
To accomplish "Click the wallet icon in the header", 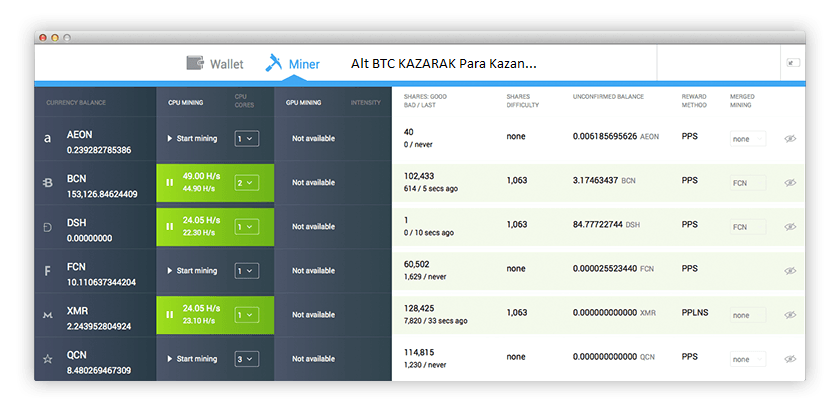I will pos(195,63).
